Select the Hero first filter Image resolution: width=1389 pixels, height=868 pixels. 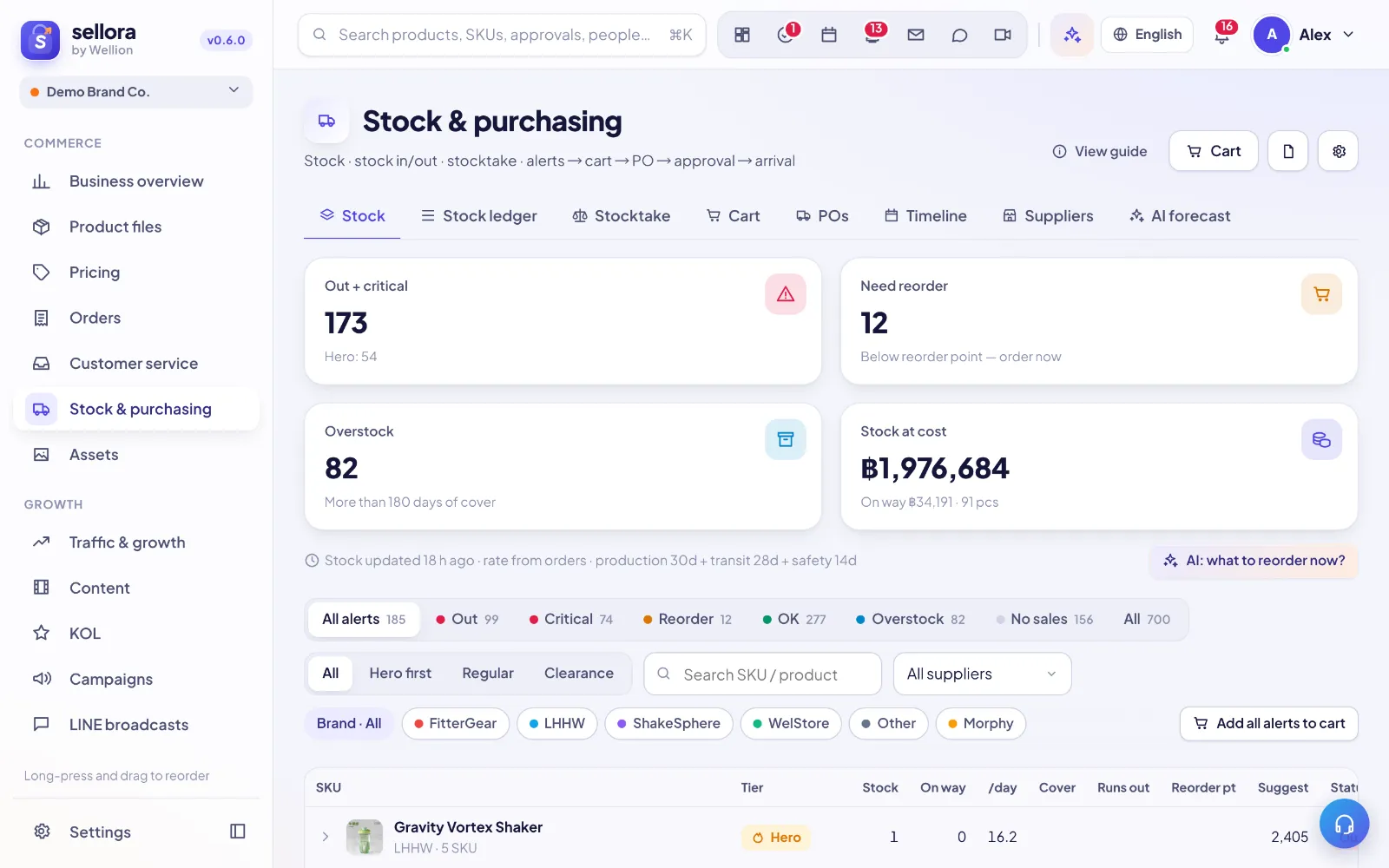(400, 674)
